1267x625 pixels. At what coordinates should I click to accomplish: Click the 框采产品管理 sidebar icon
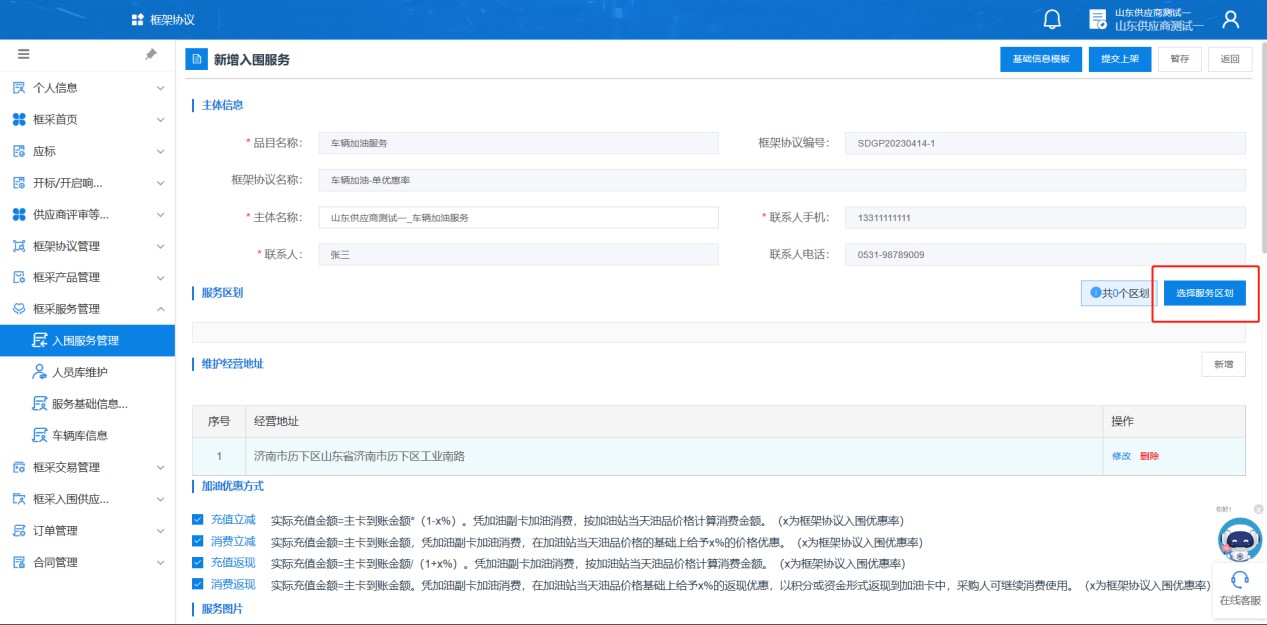click(x=19, y=277)
